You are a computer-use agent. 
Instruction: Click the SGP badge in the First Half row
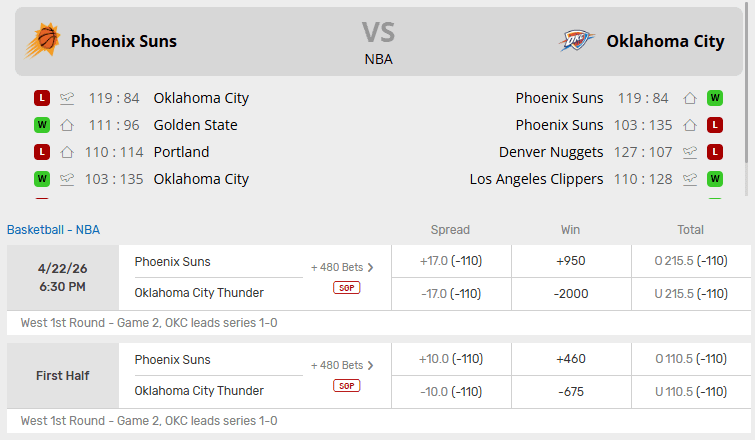pos(347,386)
